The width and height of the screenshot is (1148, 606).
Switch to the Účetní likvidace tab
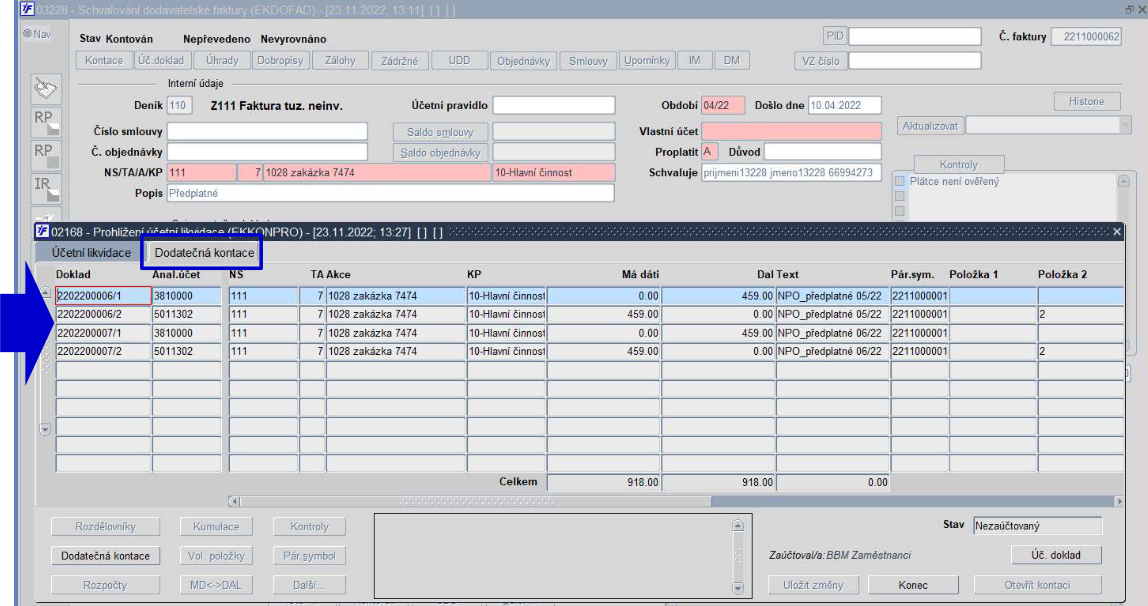click(91, 252)
